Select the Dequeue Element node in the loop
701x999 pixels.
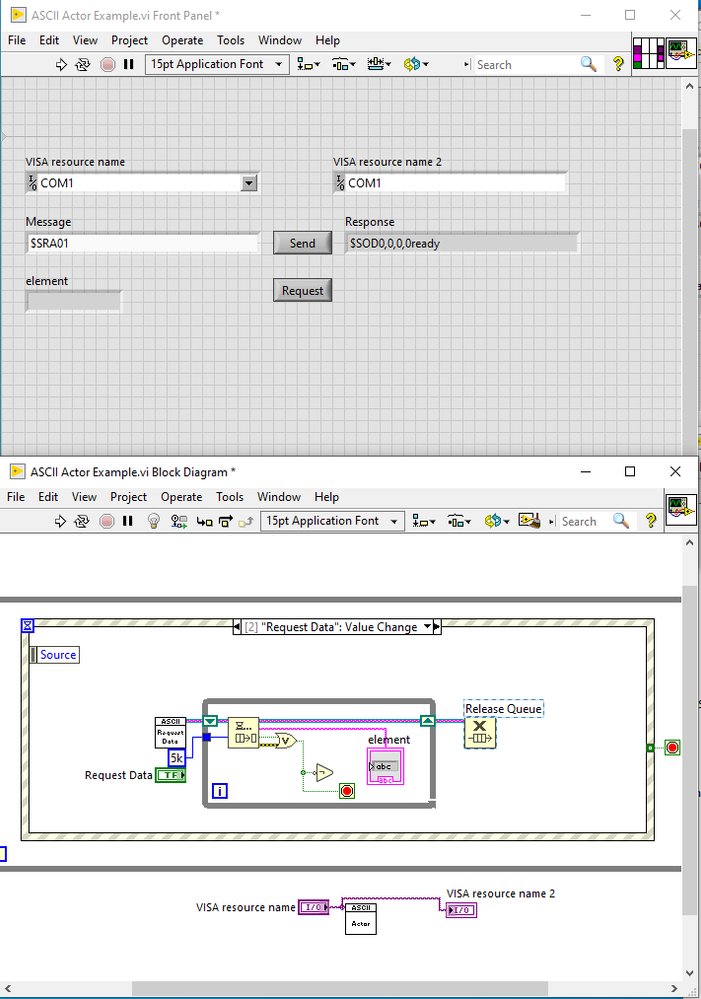(243, 733)
